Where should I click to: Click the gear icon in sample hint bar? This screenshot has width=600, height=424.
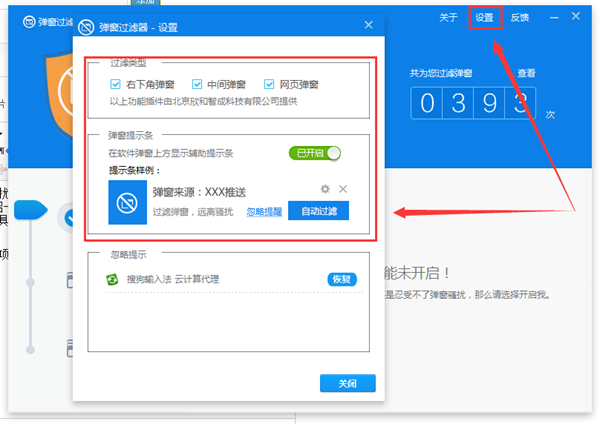coord(325,189)
